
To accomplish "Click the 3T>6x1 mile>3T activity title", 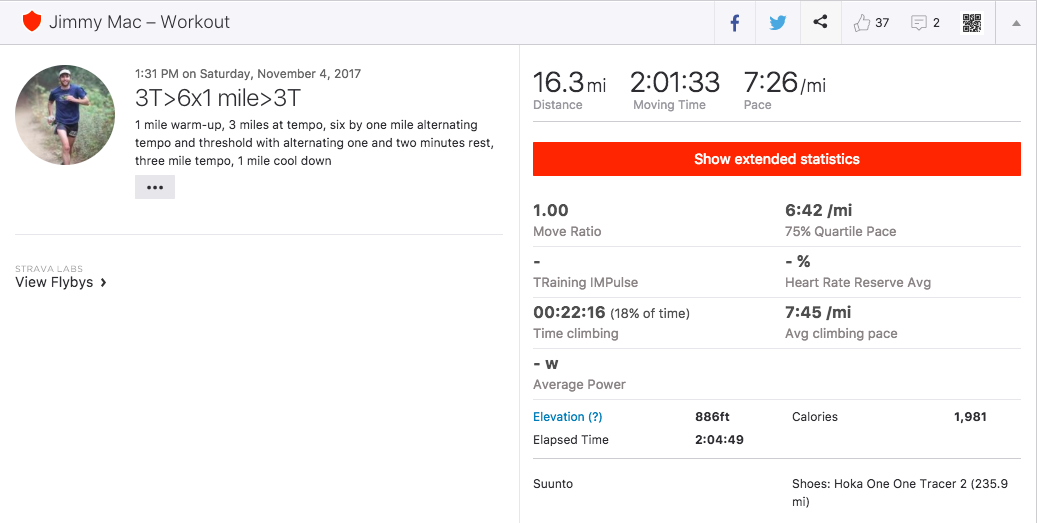I will click(x=217, y=98).
